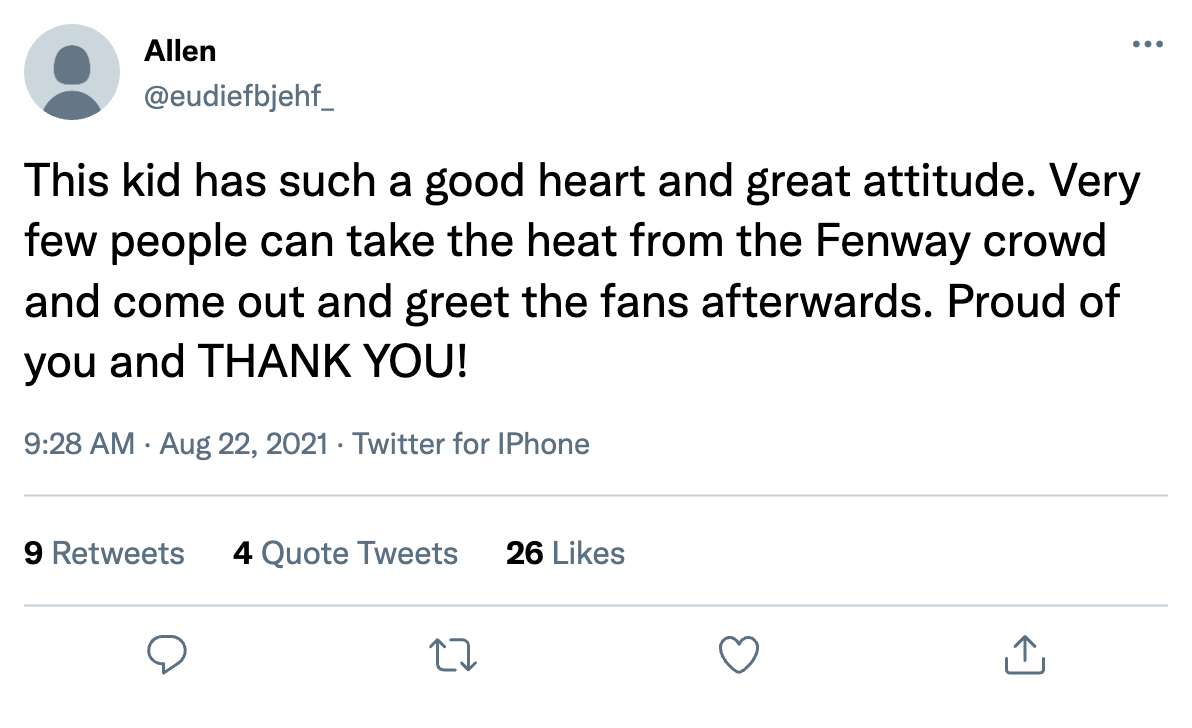The image size is (1192, 728).
Task: View the Quote Tweets label
Action: 359,554
